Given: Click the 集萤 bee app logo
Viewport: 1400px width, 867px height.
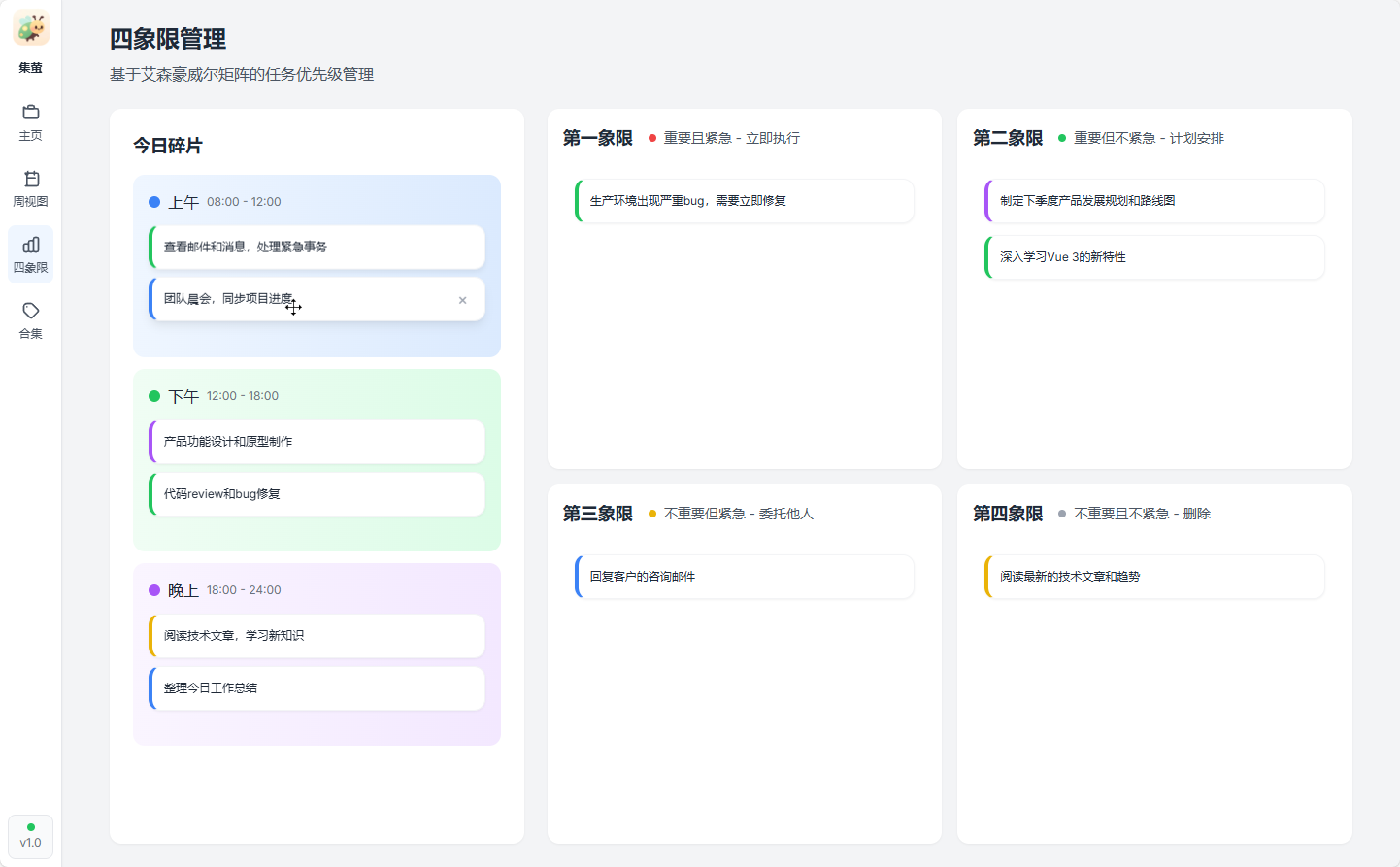Looking at the screenshot, I should (x=31, y=29).
